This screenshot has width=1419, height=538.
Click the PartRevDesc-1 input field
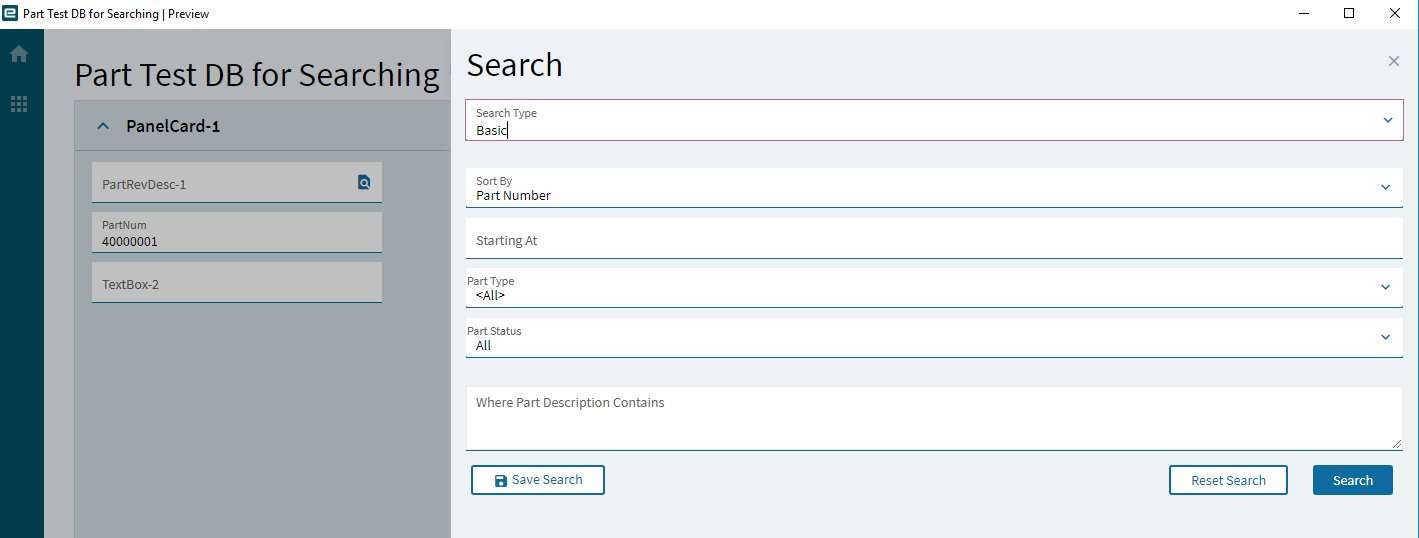click(x=223, y=183)
